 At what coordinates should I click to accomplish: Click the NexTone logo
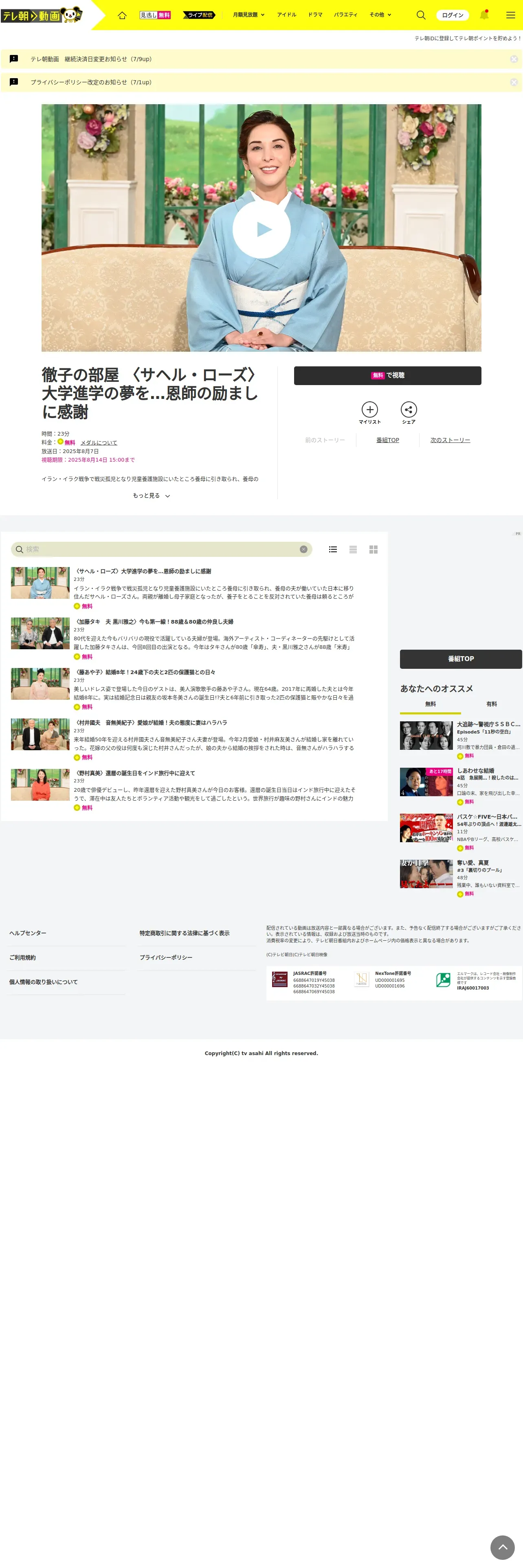(362, 979)
